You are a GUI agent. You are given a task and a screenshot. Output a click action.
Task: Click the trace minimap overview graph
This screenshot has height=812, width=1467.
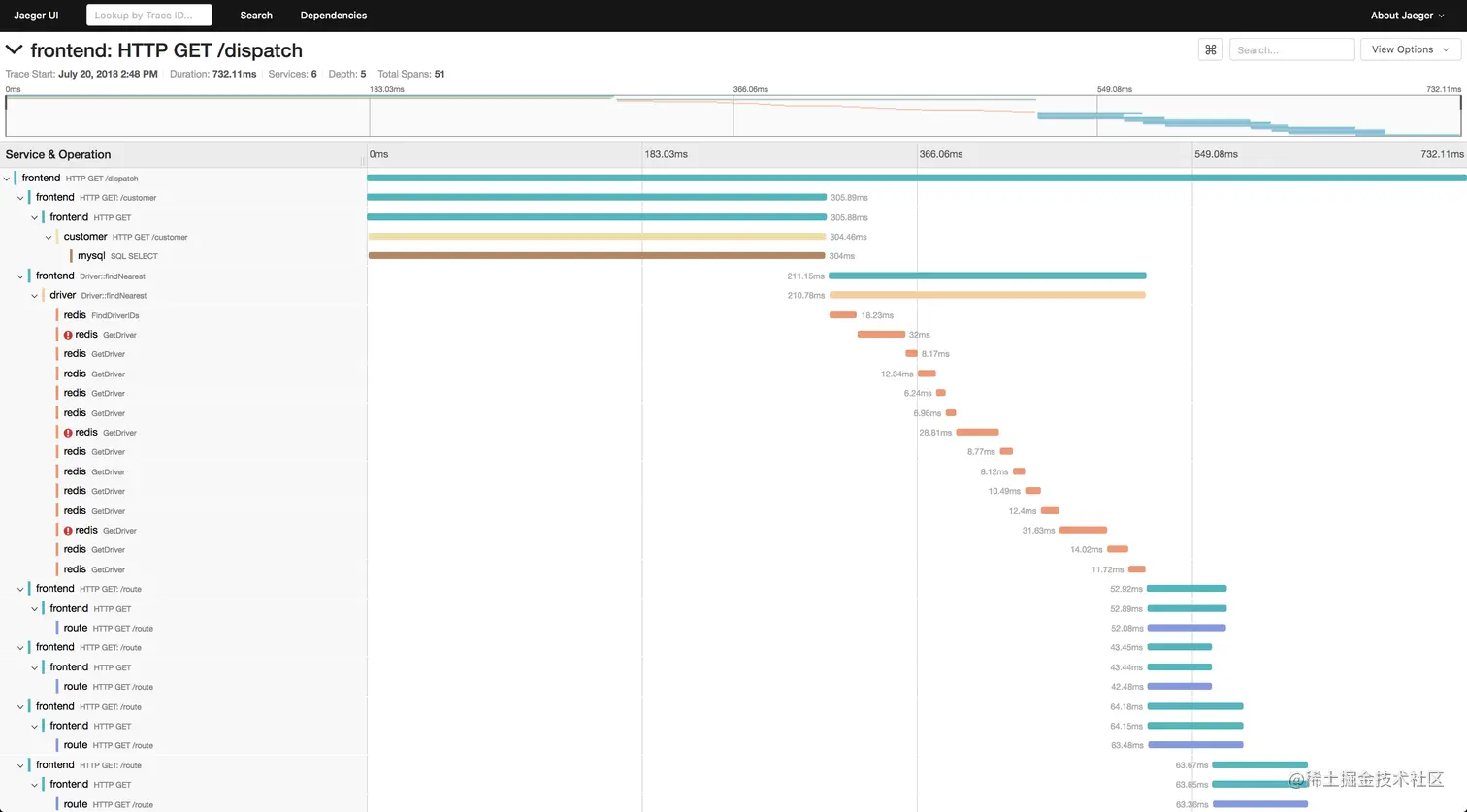pos(733,115)
